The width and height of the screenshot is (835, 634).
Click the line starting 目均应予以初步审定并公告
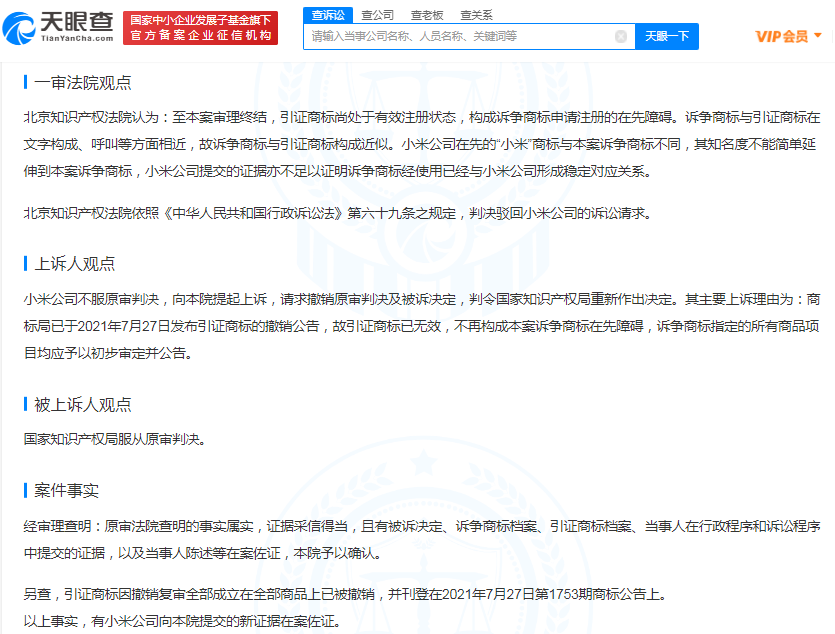tap(108, 353)
